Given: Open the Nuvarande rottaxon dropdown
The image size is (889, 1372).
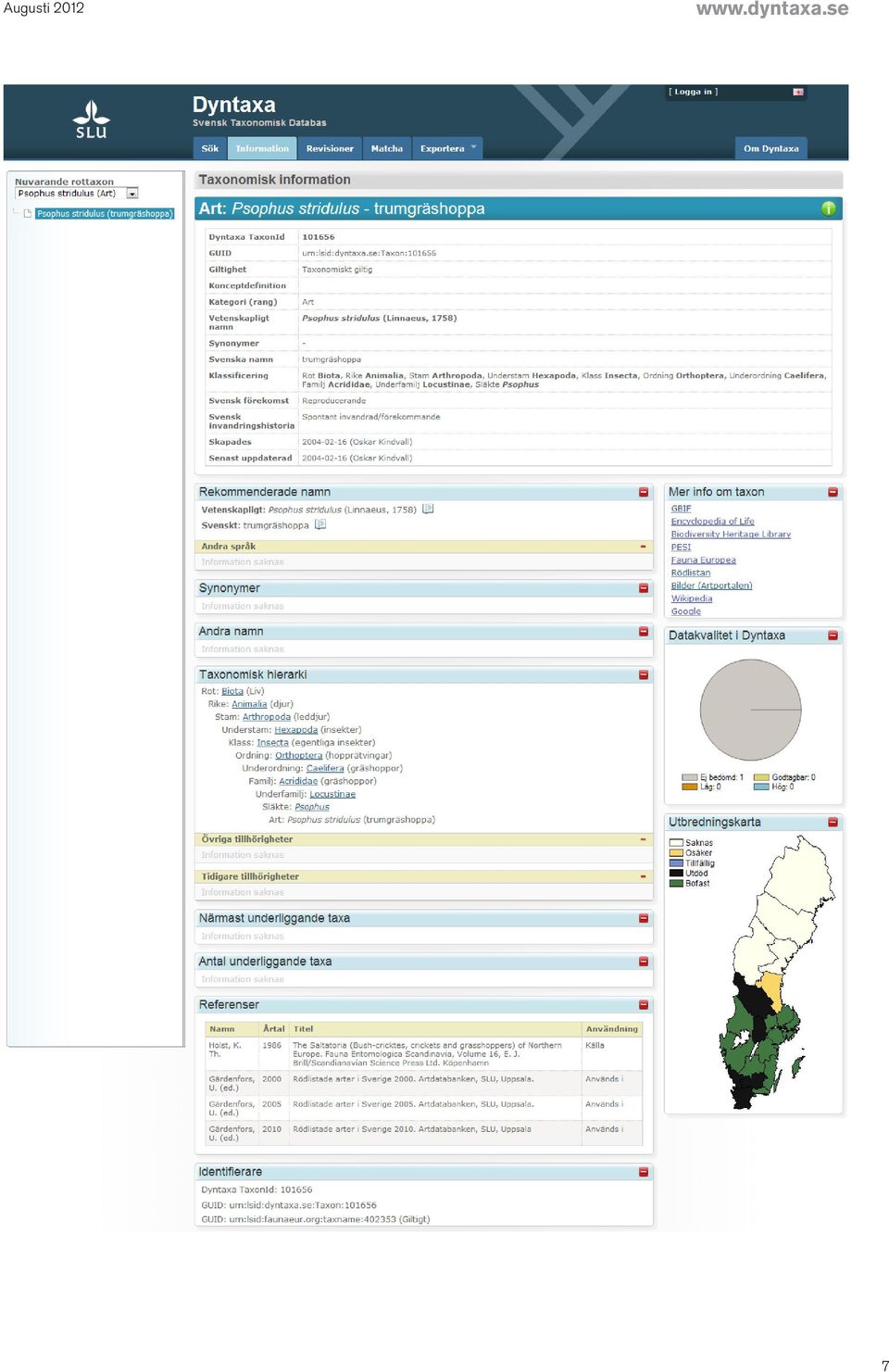Looking at the screenshot, I should tap(132, 194).
